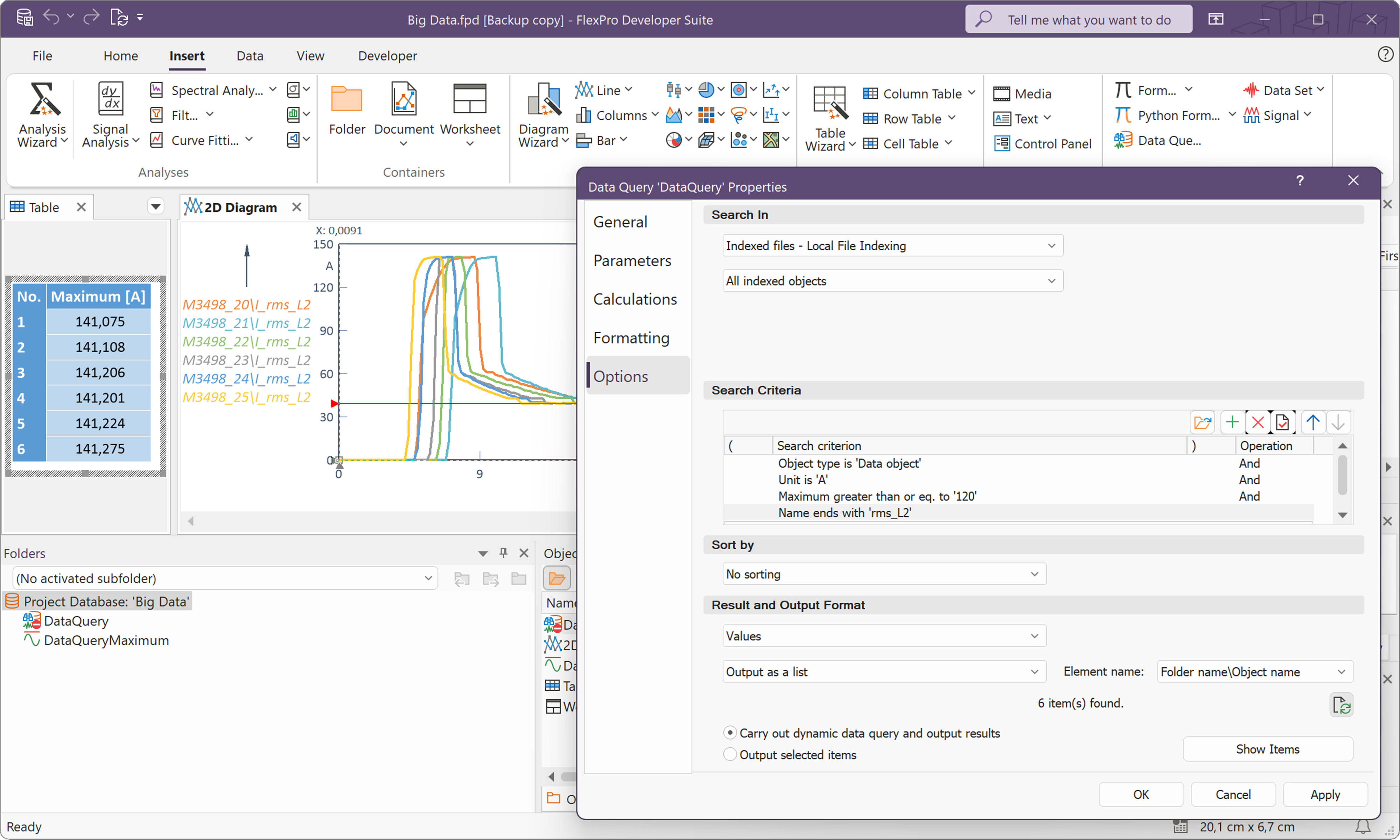Viewport: 1400px width, 840px height.
Task: Click the Apply button
Action: 1325,794
